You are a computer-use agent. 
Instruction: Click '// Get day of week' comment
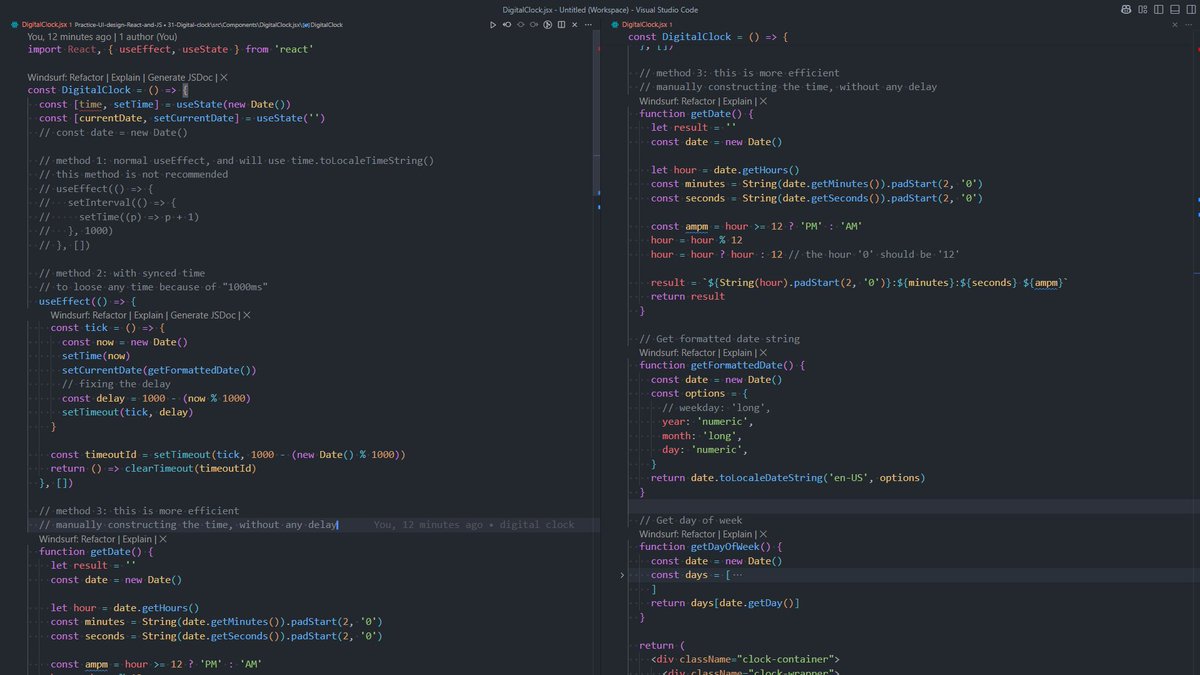coord(691,520)
